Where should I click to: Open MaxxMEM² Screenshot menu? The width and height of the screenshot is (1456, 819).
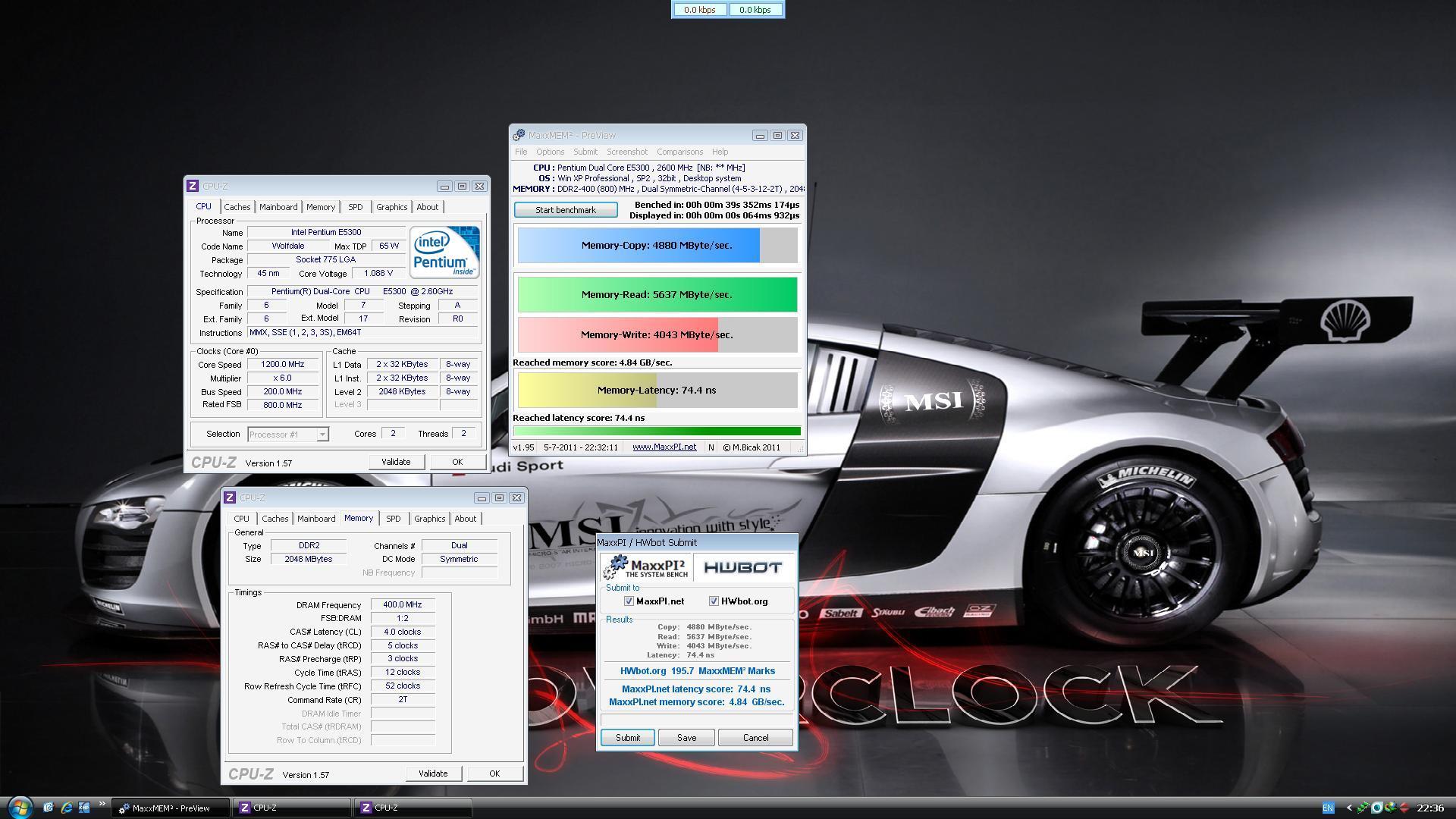[627, 152]
